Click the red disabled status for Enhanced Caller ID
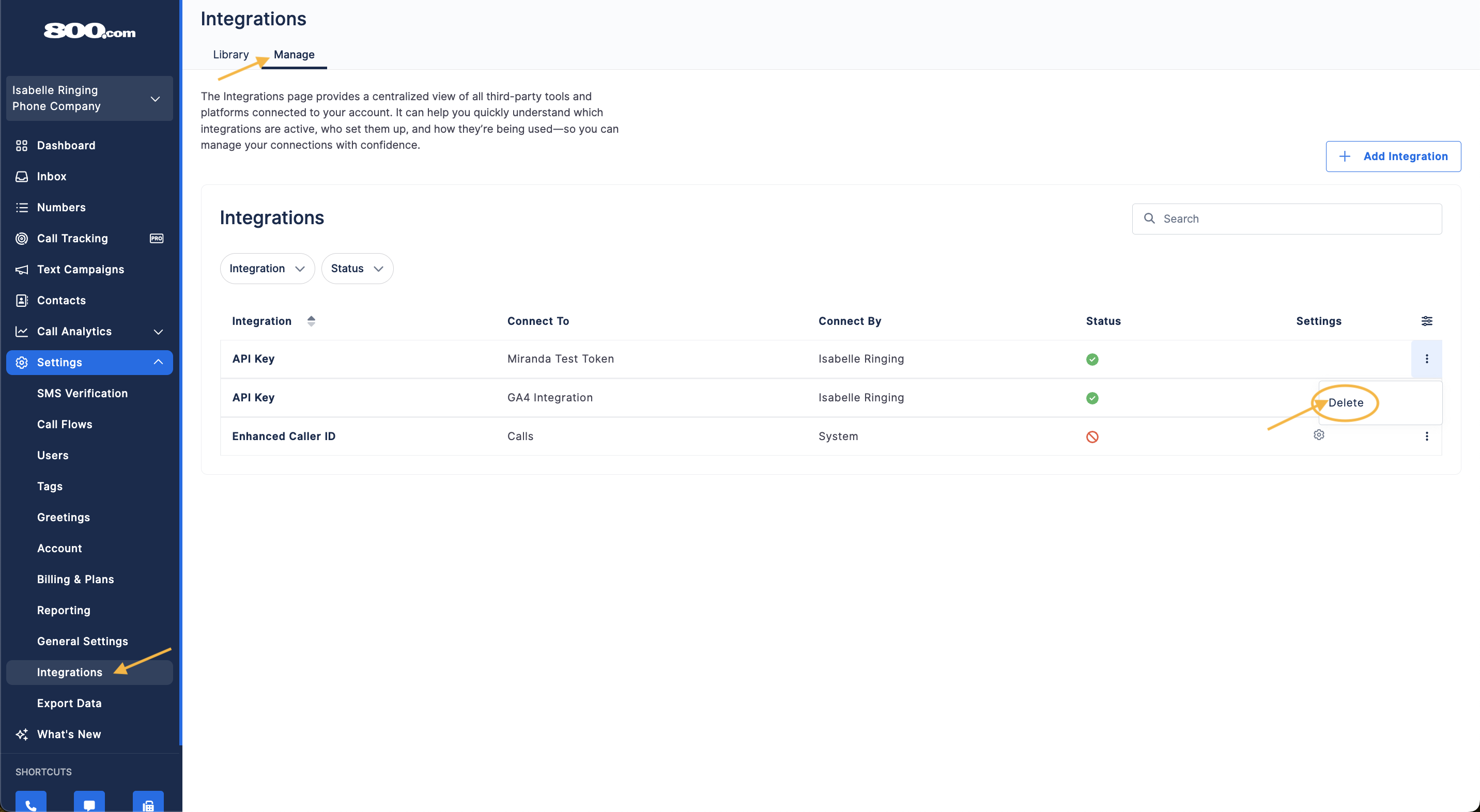This screenshot has height=812, width=1480. pos(1092,437)
